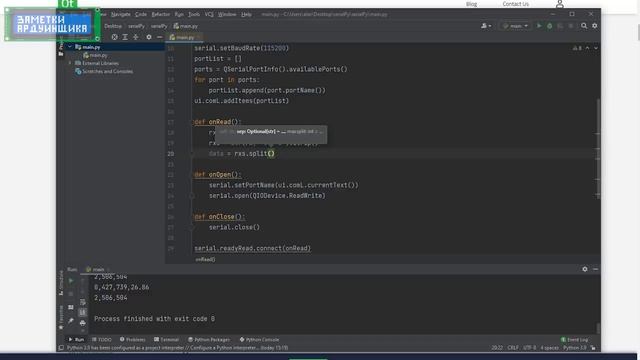The width and height of the screenshot is (640, 360).
Task: Hide the Run panel with minus icon
Action: pyautogui.click(x=596, y=269)
